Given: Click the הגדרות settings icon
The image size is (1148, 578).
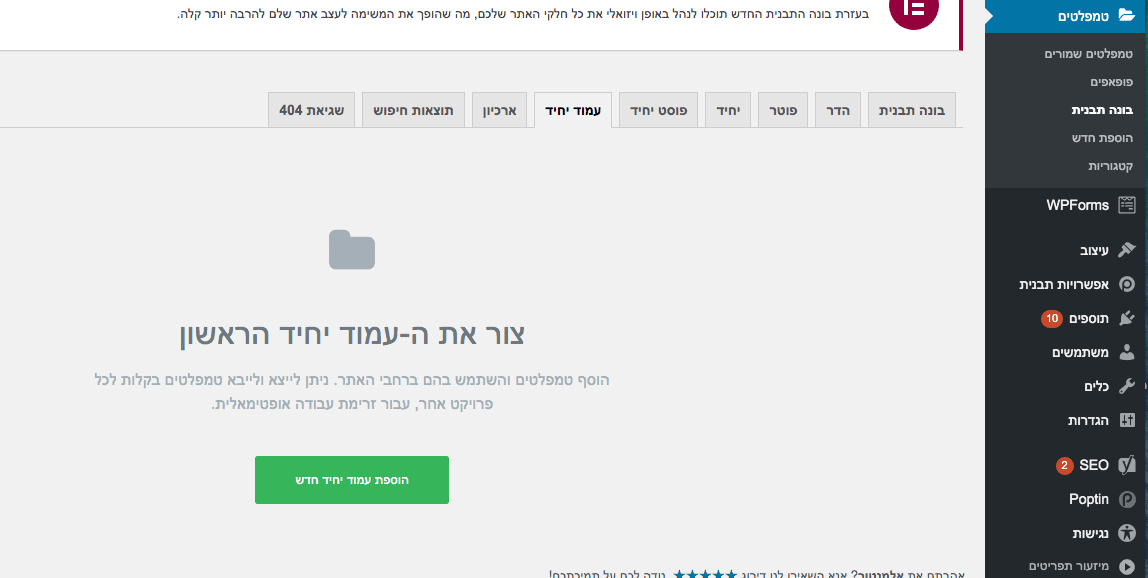Looking at the screenshot, I should pyautogui.click(x=1127, y=420).
